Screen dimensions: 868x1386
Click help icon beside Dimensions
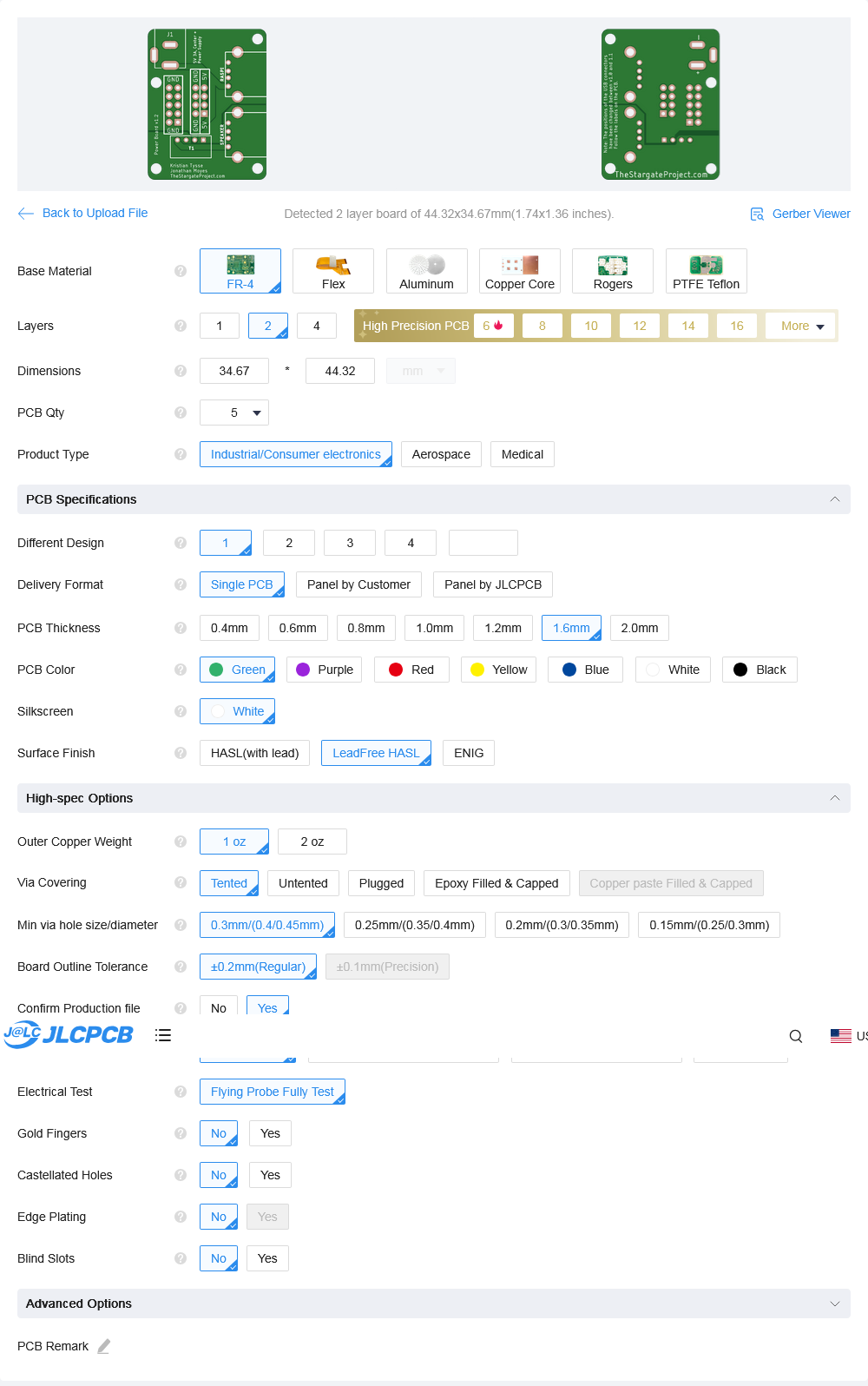coord(181,371)
